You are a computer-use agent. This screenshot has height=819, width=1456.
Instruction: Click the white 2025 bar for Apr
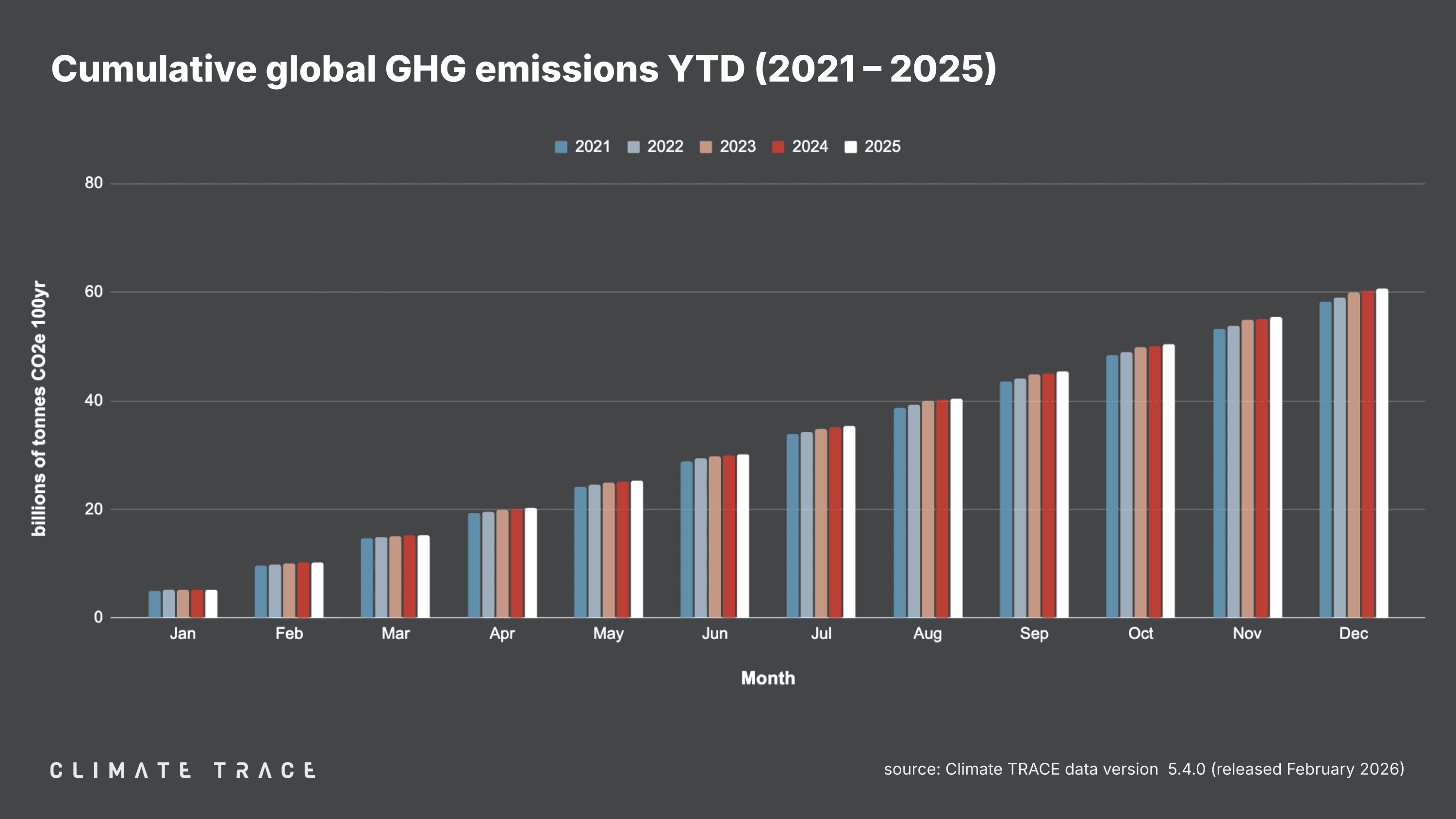[x=530, y=562]
